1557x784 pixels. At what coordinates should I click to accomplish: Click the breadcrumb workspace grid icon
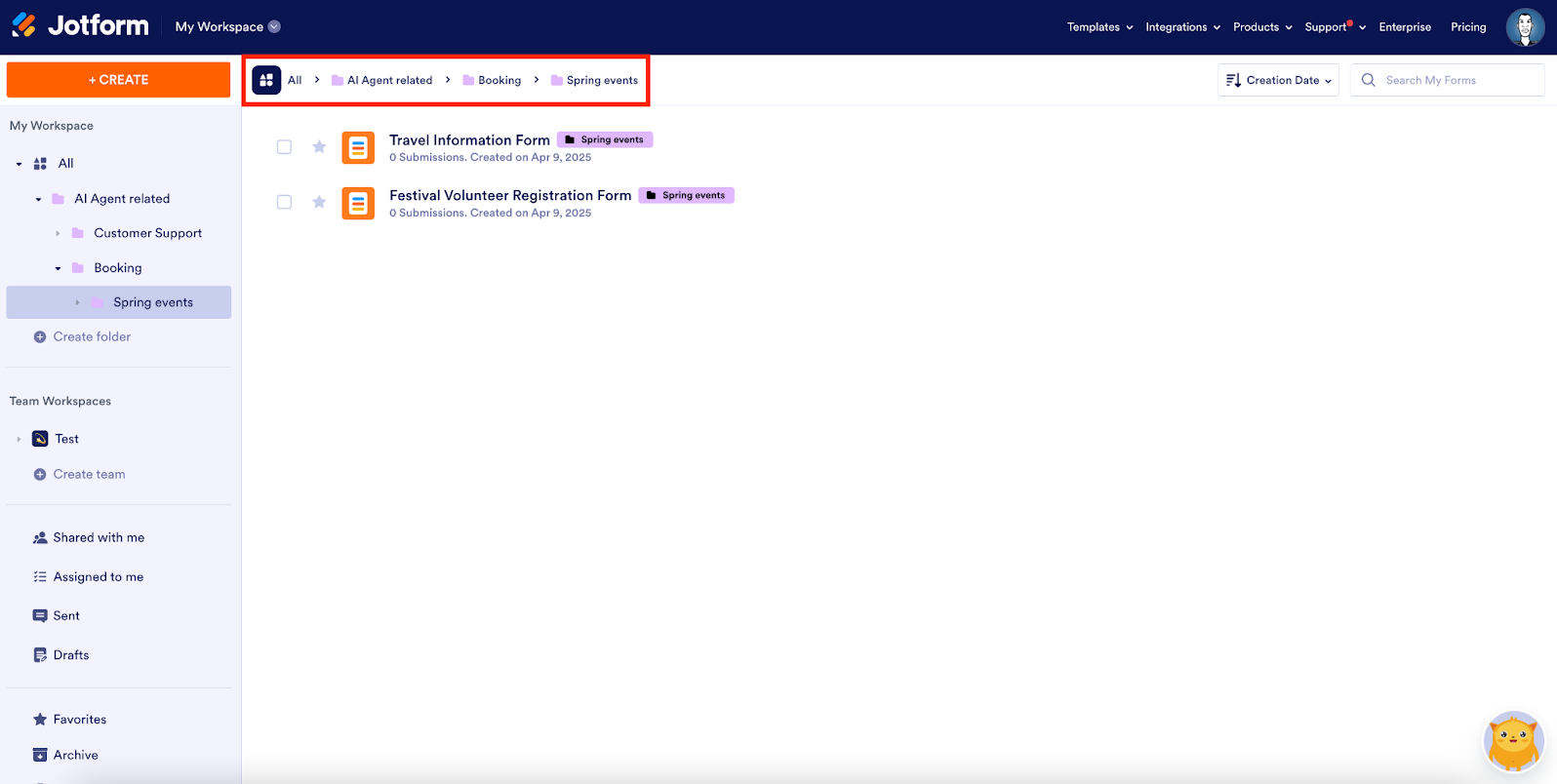[x=266, y=80]
